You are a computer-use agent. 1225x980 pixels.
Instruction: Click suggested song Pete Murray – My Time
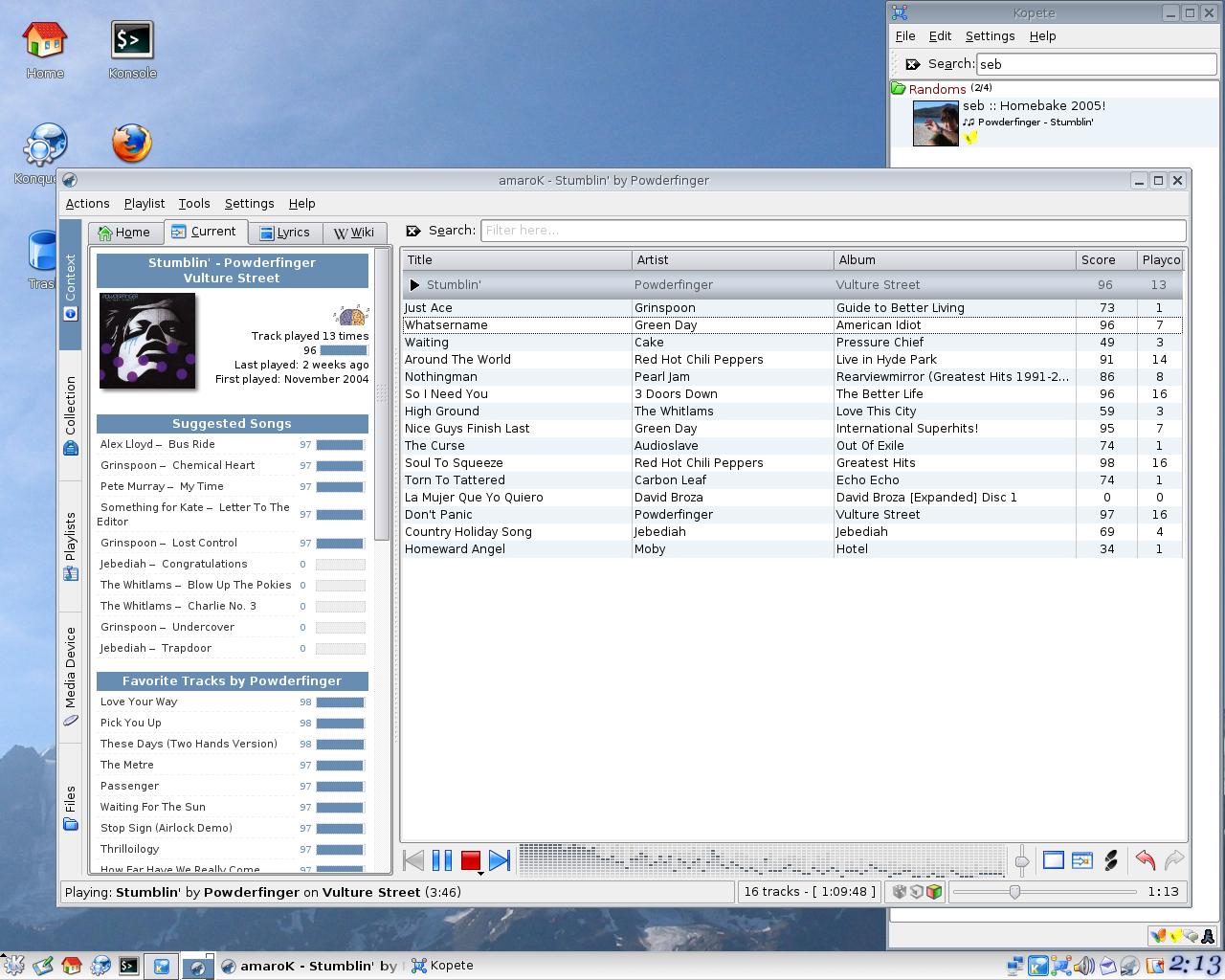162,486
